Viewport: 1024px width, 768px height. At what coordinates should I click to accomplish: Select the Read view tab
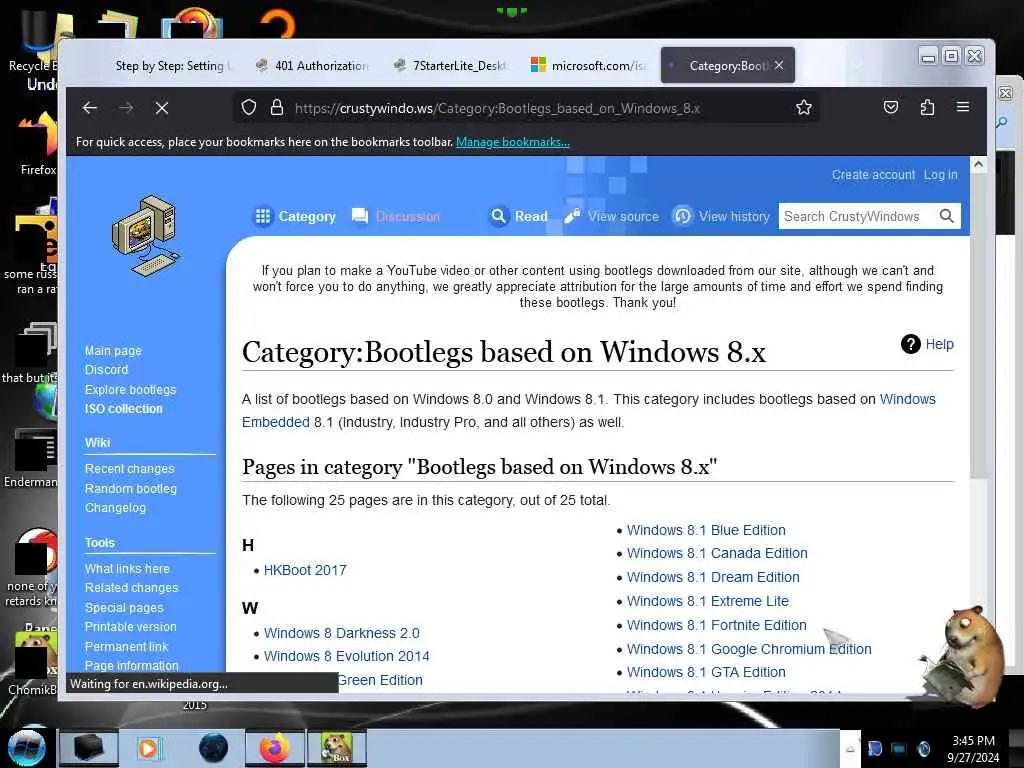(x=519, y=216)
